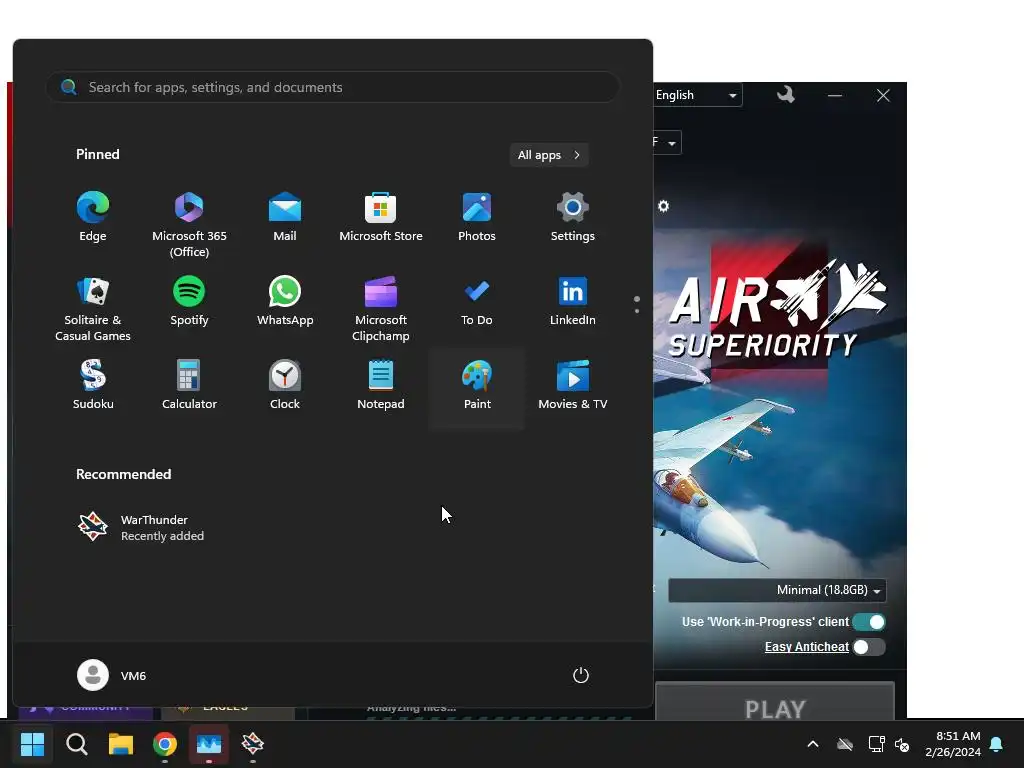Open the Edge browser from pinned apps
1024x768 pixels.
click(93, 217)
